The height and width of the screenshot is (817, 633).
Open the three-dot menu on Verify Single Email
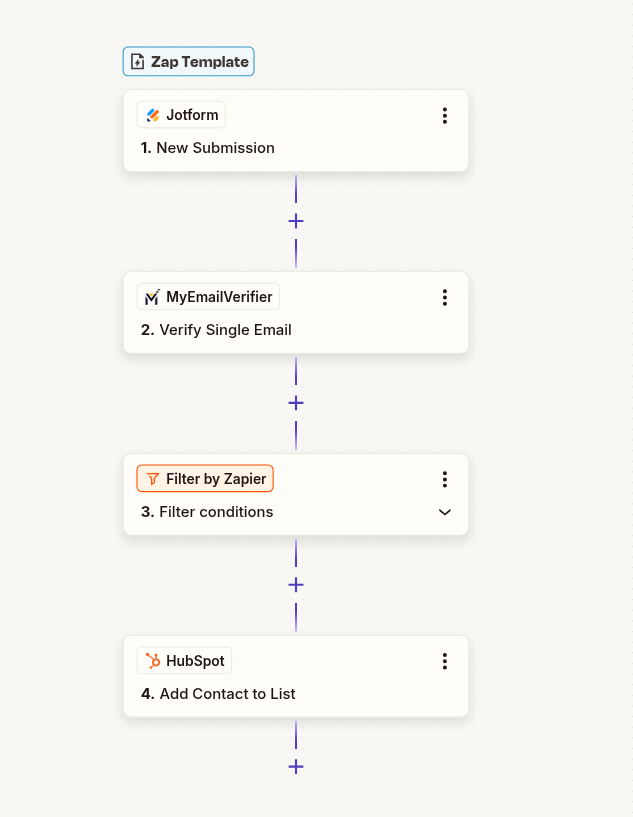(445, 297)
